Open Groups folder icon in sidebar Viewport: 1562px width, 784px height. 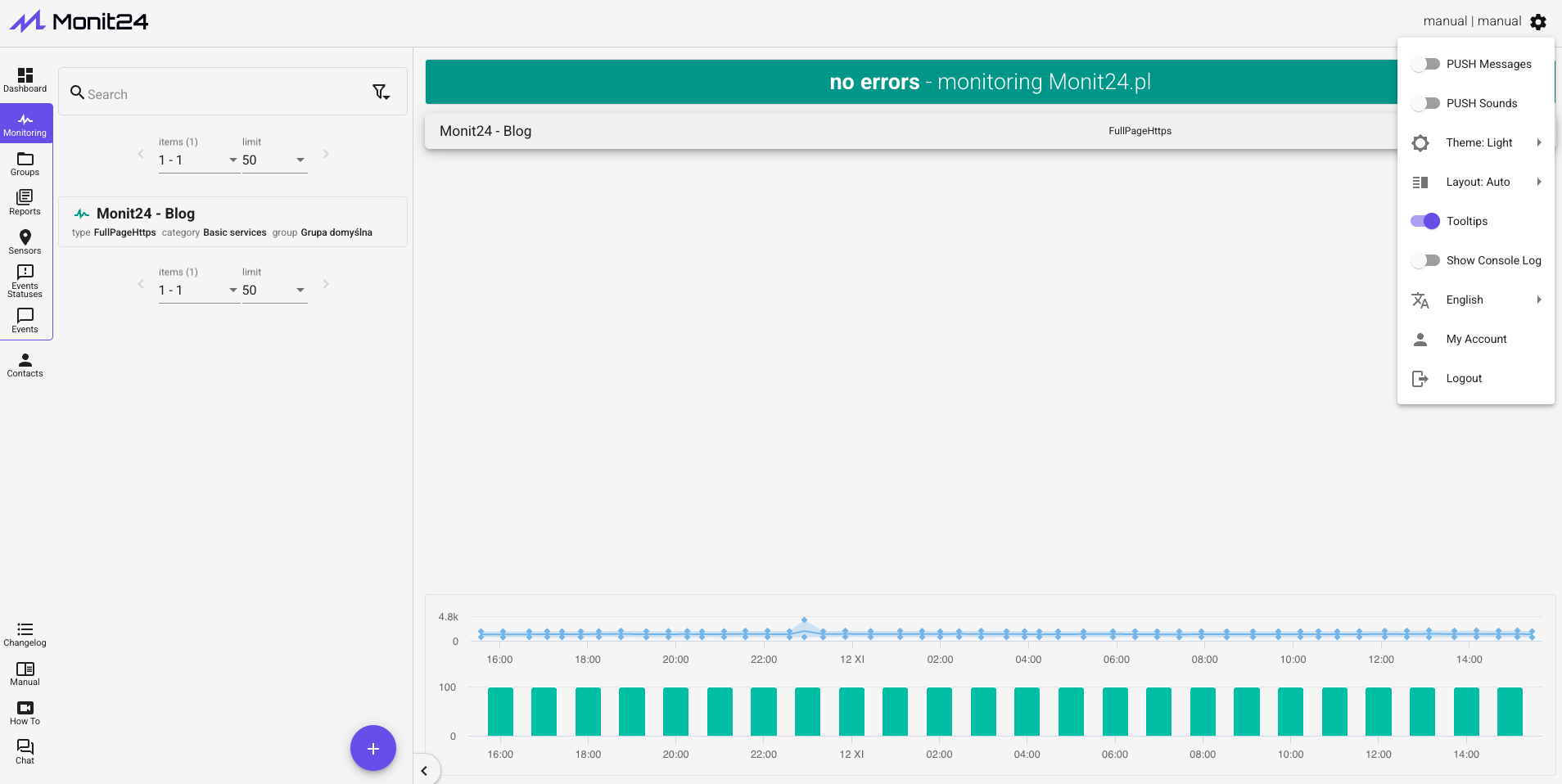coord(25,164)
